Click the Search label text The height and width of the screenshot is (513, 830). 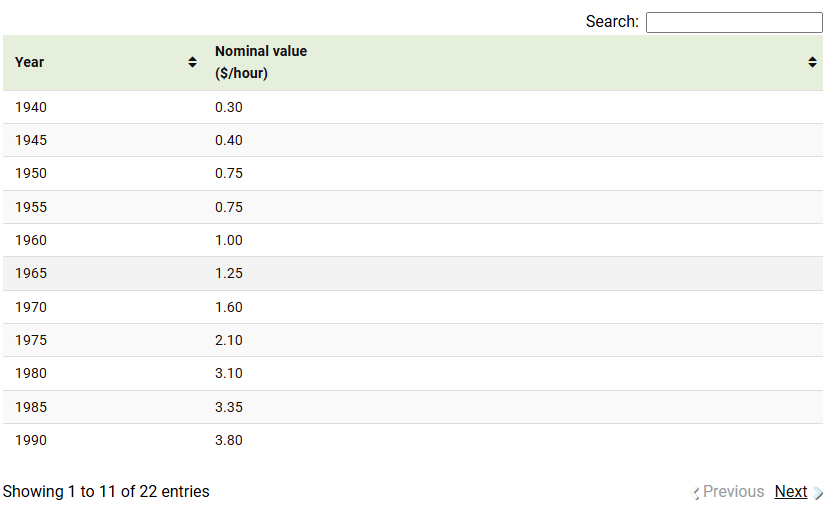click(x=611, y=22)
